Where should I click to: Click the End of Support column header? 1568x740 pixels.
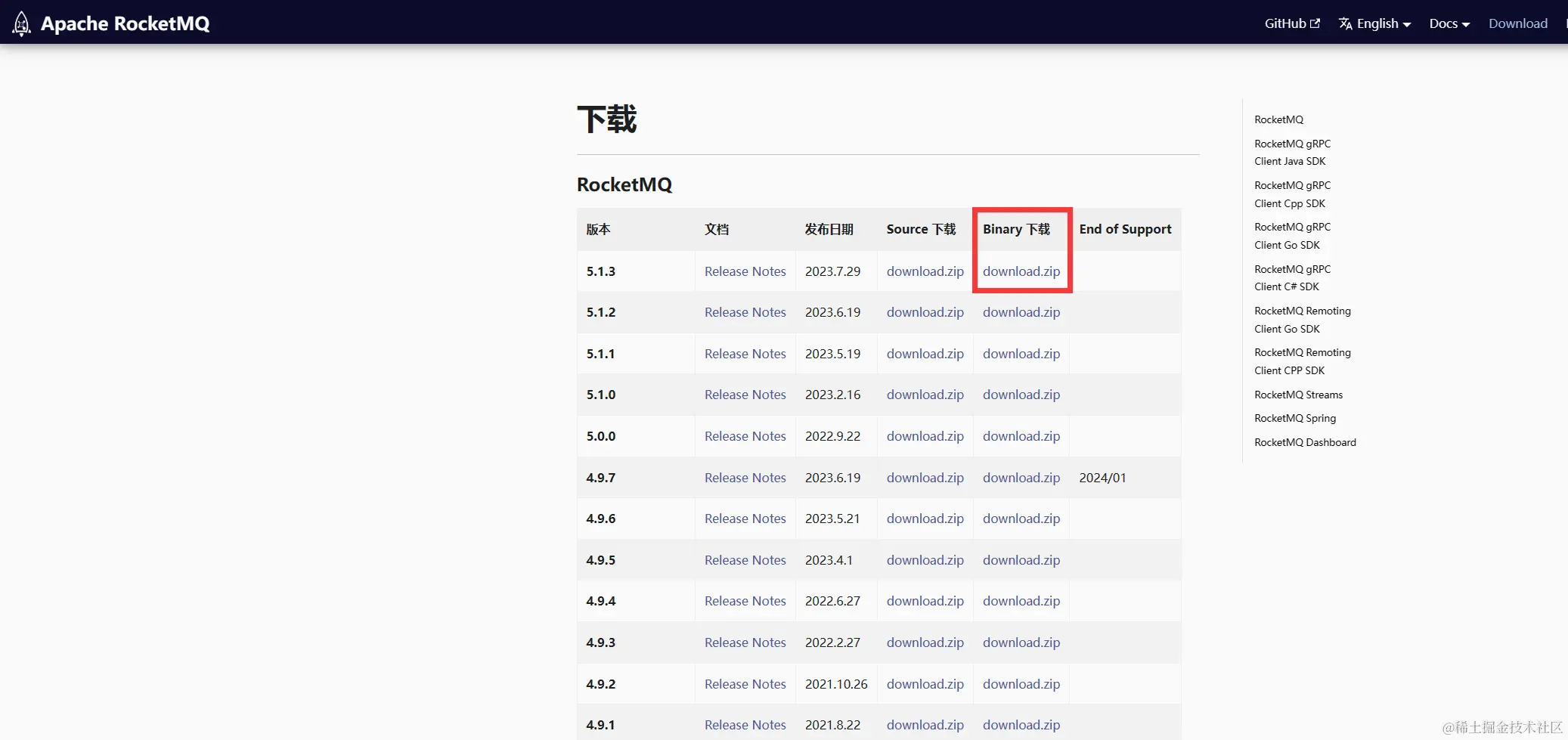(1126, 229)
